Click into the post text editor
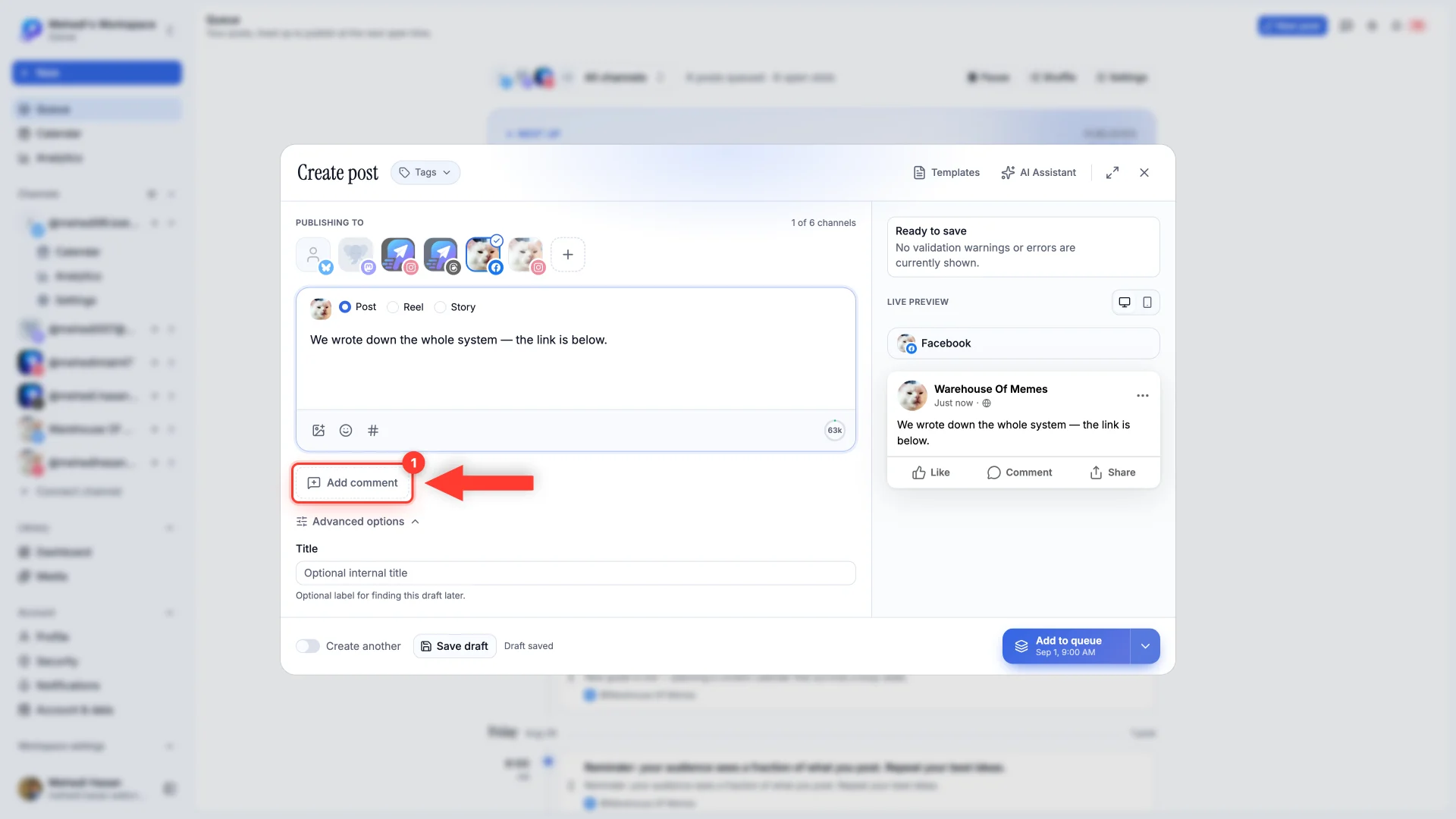 tap(576, 364)
